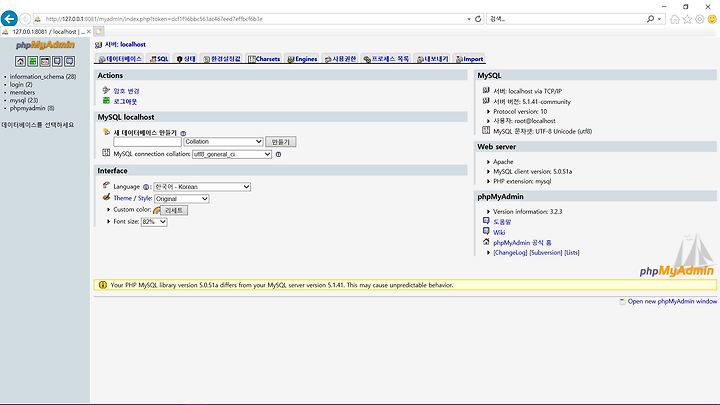
Task: Open the Theme / Style dropdown showing Original
Action: 182,199
